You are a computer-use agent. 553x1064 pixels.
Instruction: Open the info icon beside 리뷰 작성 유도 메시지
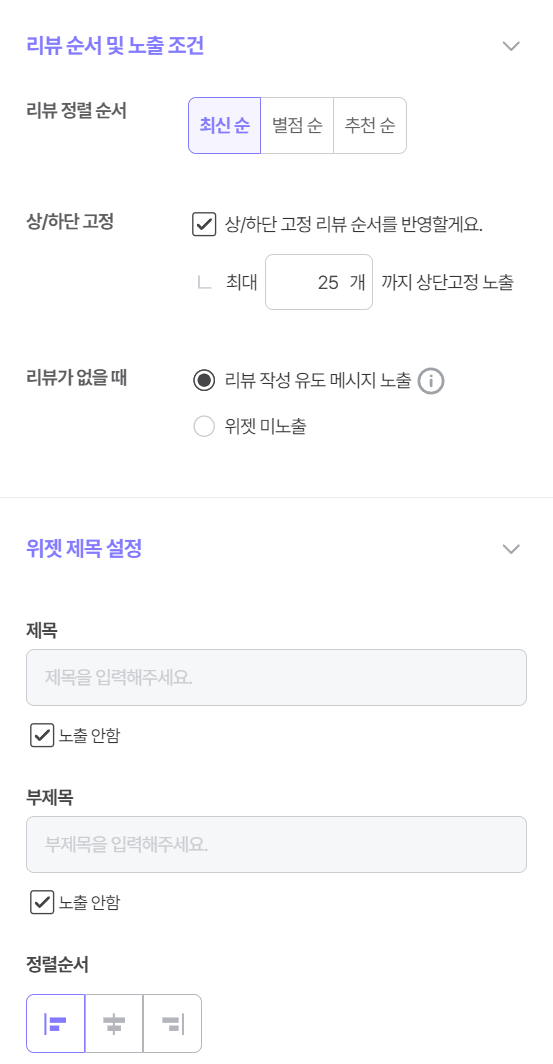[x=431, y=381]
